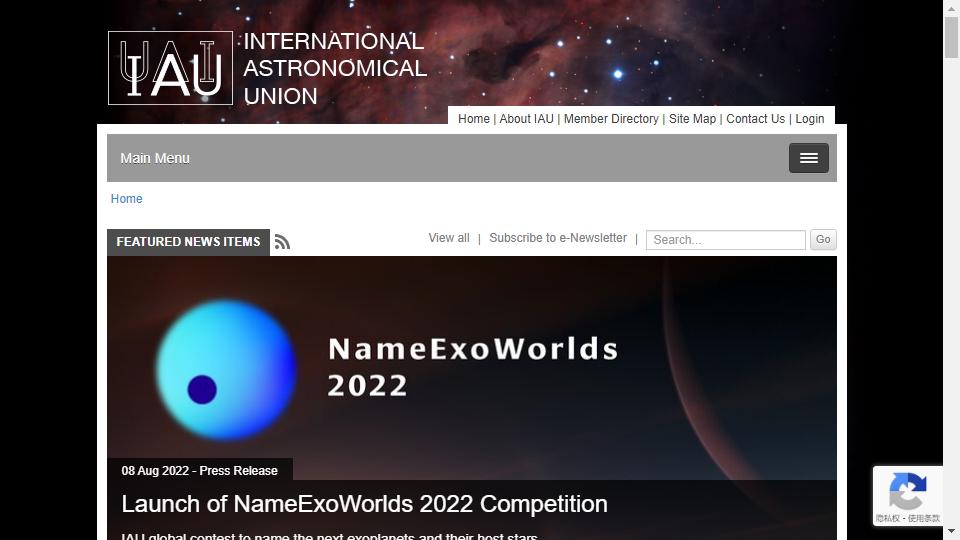
Task: Open the RSS feed icon
Action: pos(282,242)
